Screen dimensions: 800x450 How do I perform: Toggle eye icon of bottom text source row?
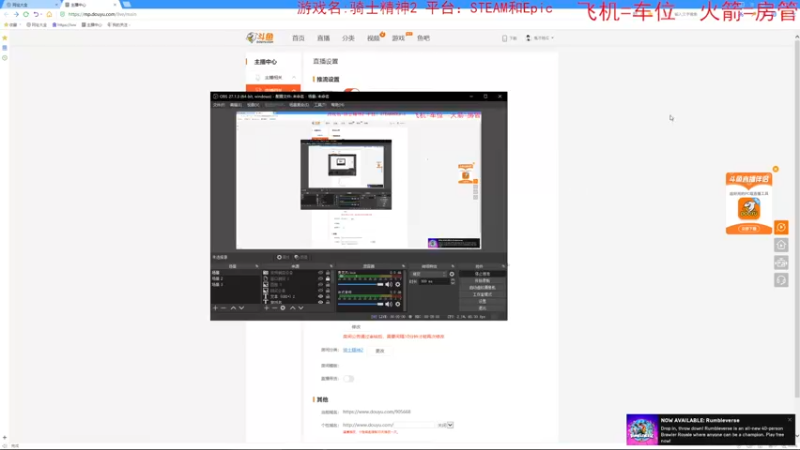click(320, 302)
